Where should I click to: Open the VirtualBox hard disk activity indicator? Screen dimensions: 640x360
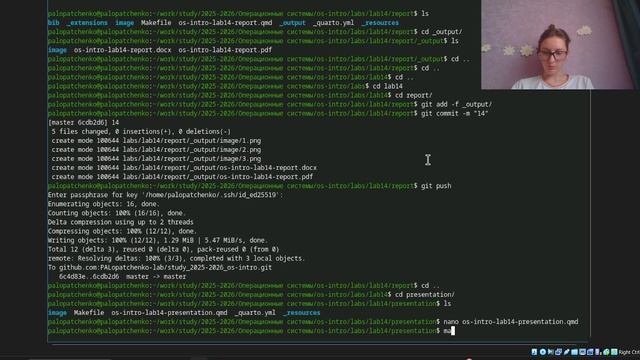(x=534, y=352)
